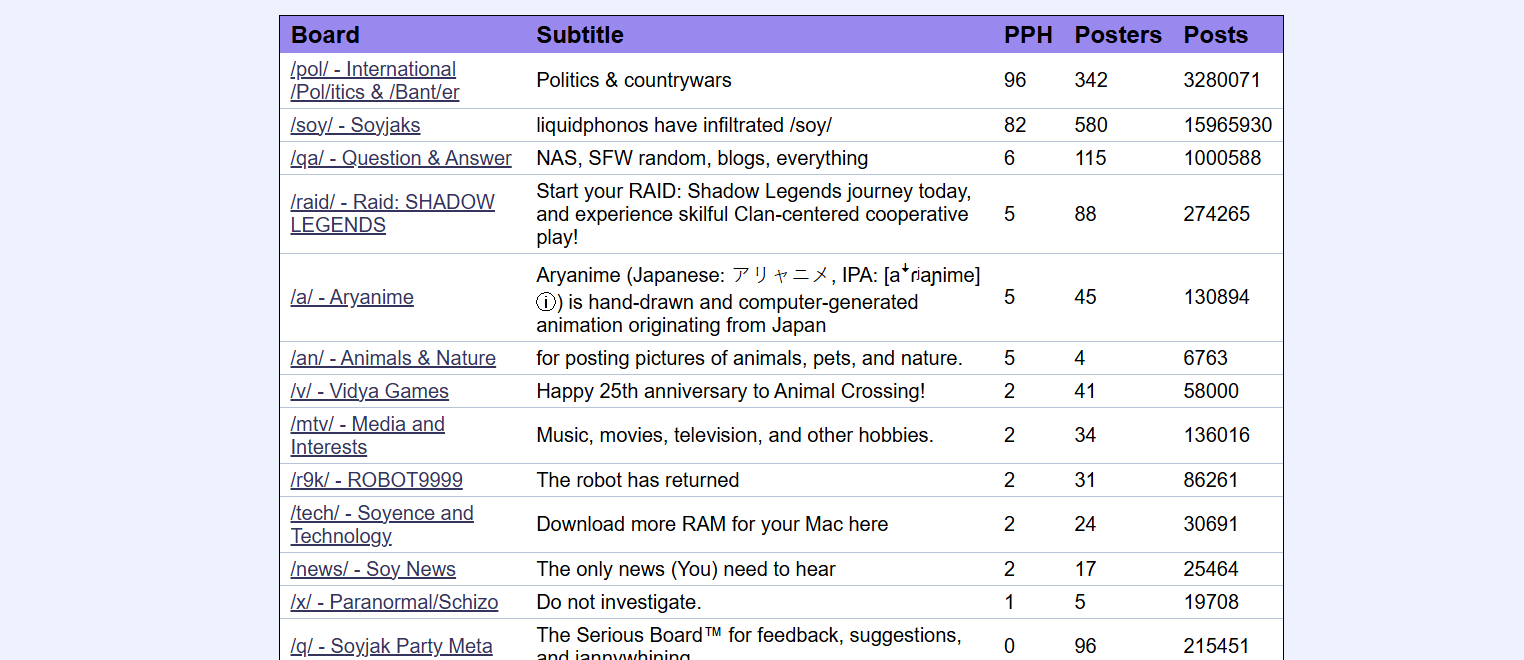The height and width of the screenshot is (660, 1524).
Task: Click the Board column header
Action: tap(325, 35)
